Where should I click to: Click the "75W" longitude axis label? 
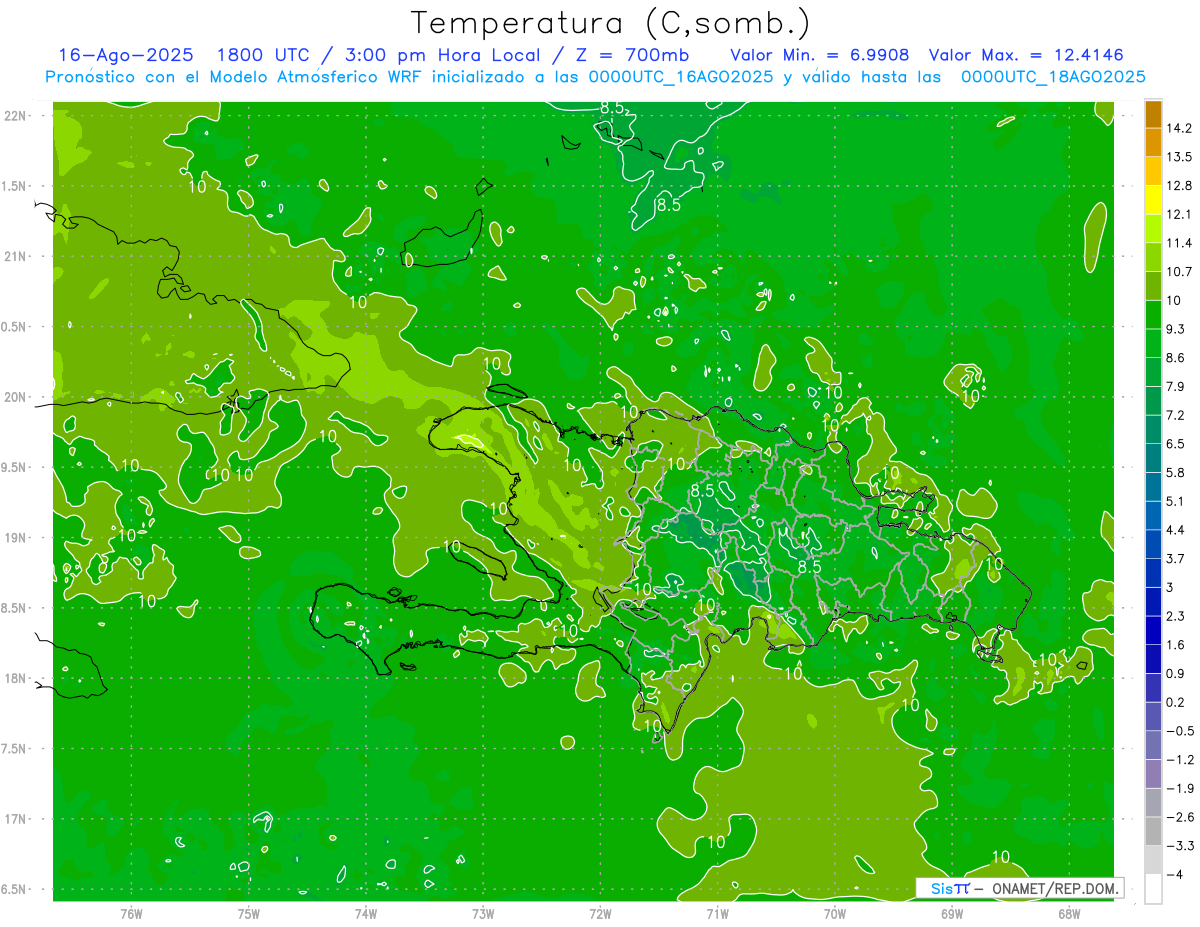(249, 914)
